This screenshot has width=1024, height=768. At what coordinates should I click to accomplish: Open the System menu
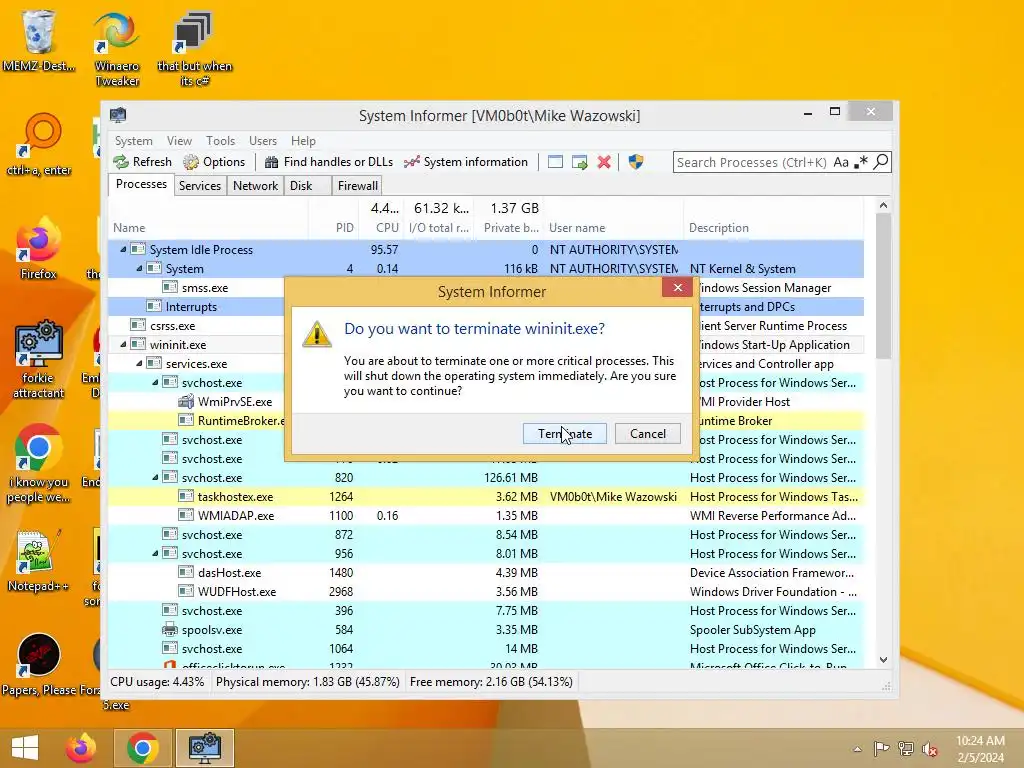coord(133,141)
